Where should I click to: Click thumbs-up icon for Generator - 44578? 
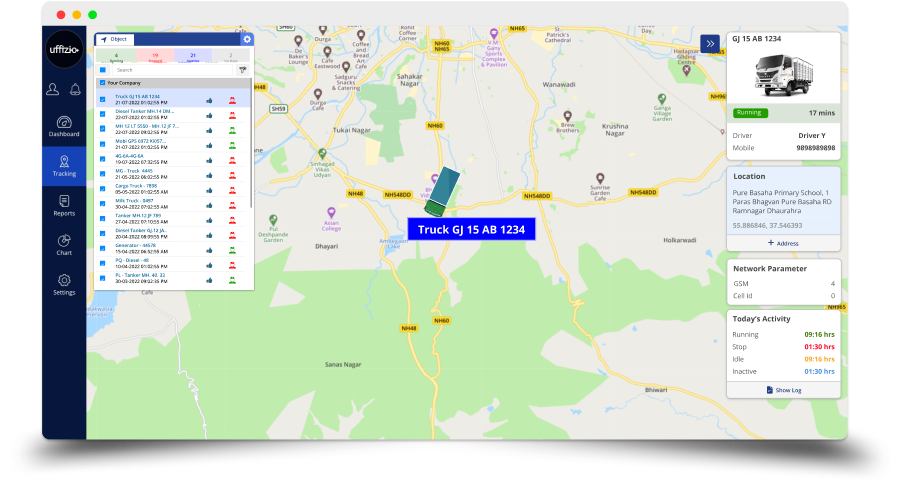click(209, 250)
